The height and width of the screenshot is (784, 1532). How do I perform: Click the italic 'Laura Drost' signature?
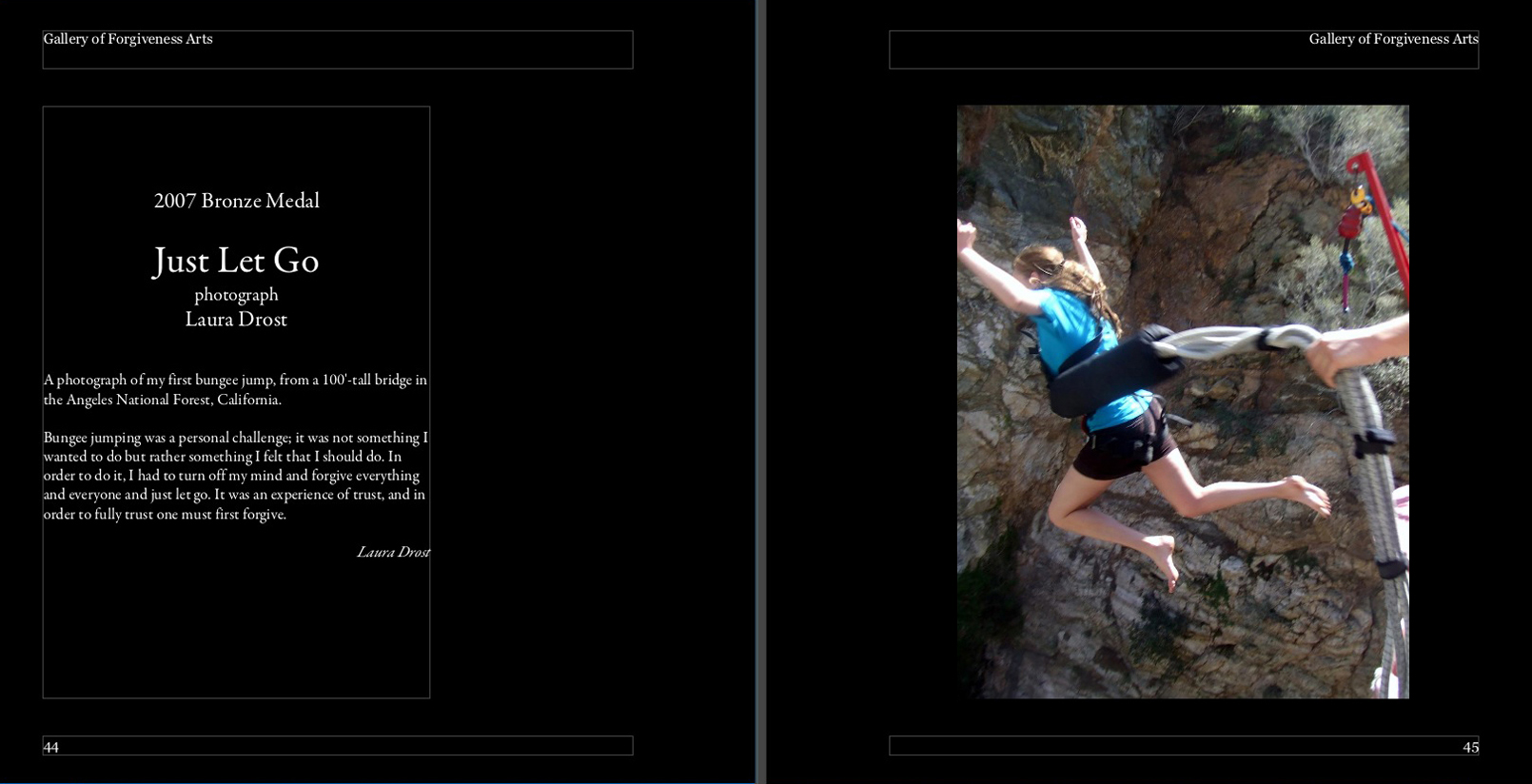tap(393, 552)
